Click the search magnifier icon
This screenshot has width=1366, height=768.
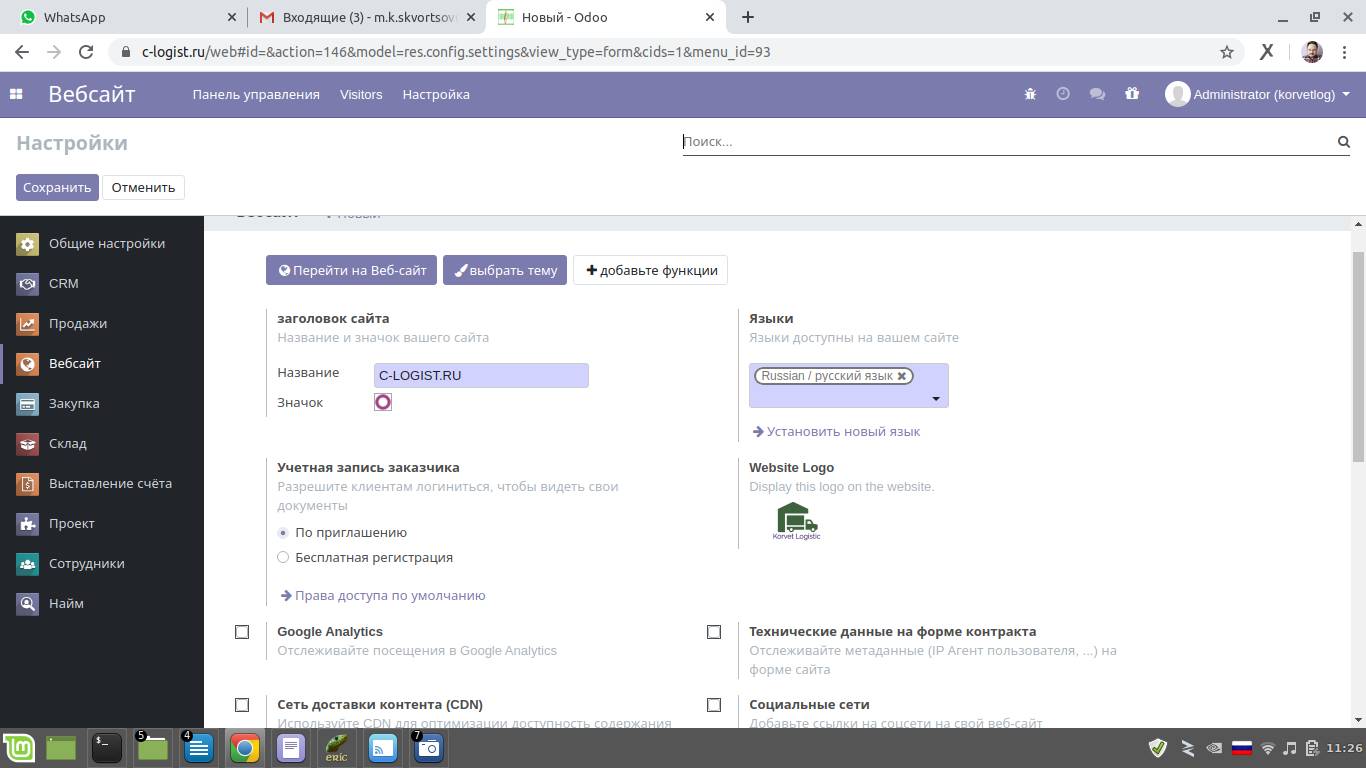point(1344,142)
